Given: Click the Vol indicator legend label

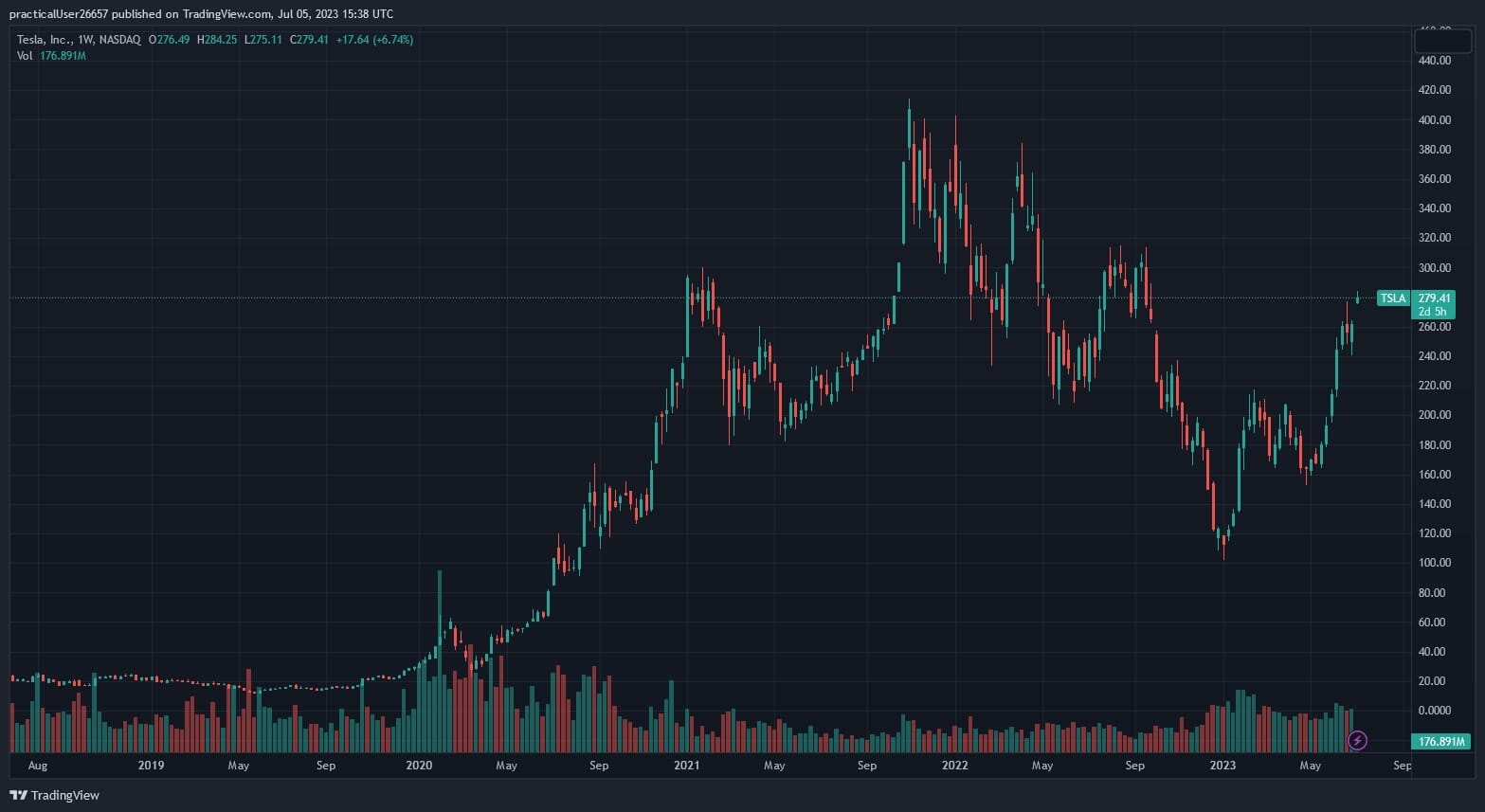Looking at the screenshot, I should tap(25, 56).
